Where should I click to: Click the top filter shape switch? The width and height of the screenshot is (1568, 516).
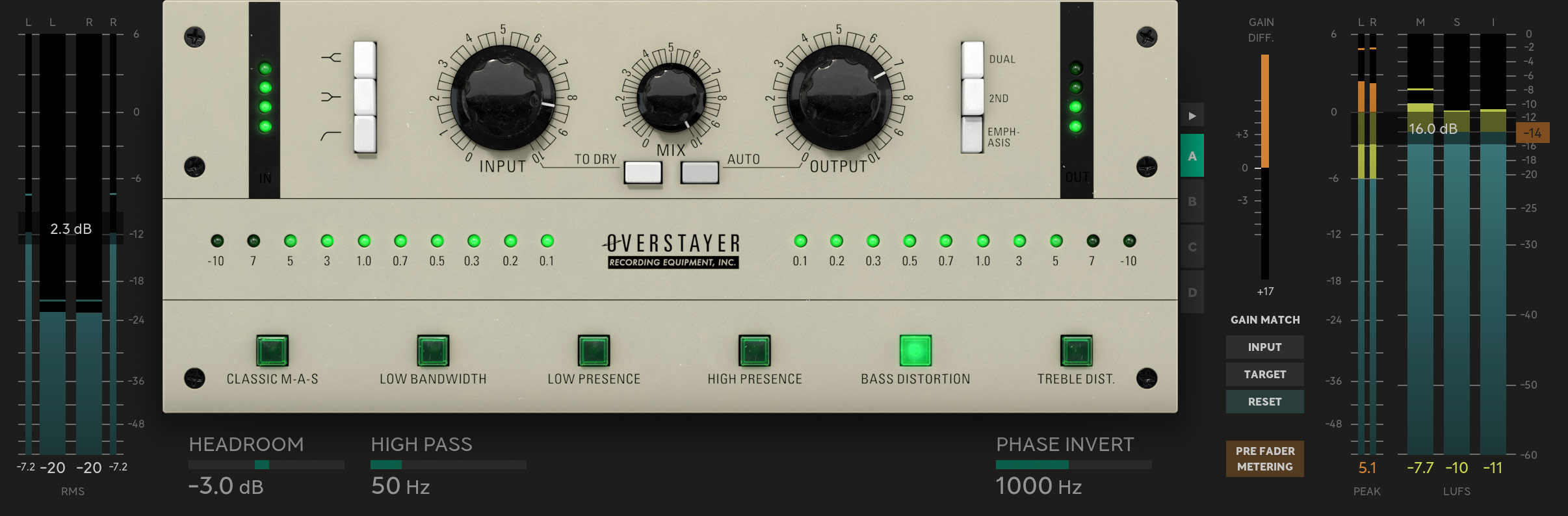pyautogui.click(x=365, y=60)
